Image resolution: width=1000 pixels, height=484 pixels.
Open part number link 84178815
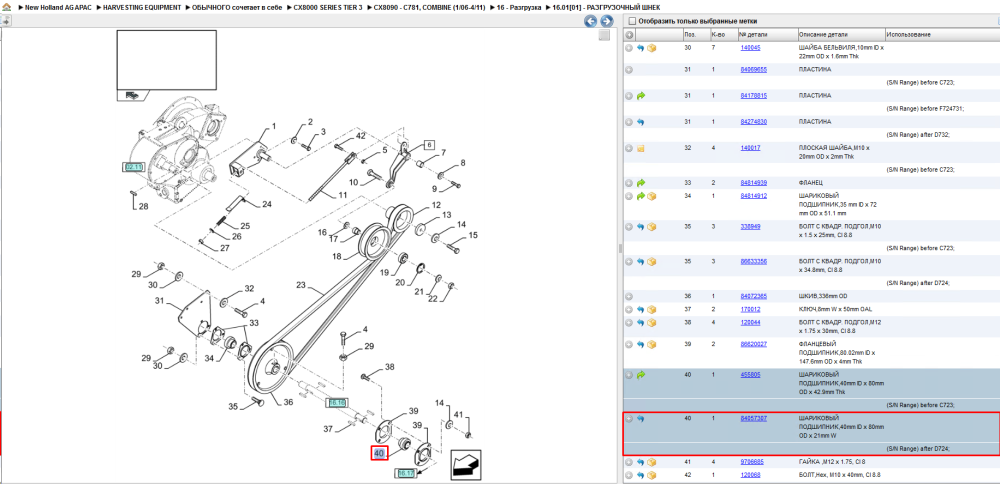click(x=753, y=96)
